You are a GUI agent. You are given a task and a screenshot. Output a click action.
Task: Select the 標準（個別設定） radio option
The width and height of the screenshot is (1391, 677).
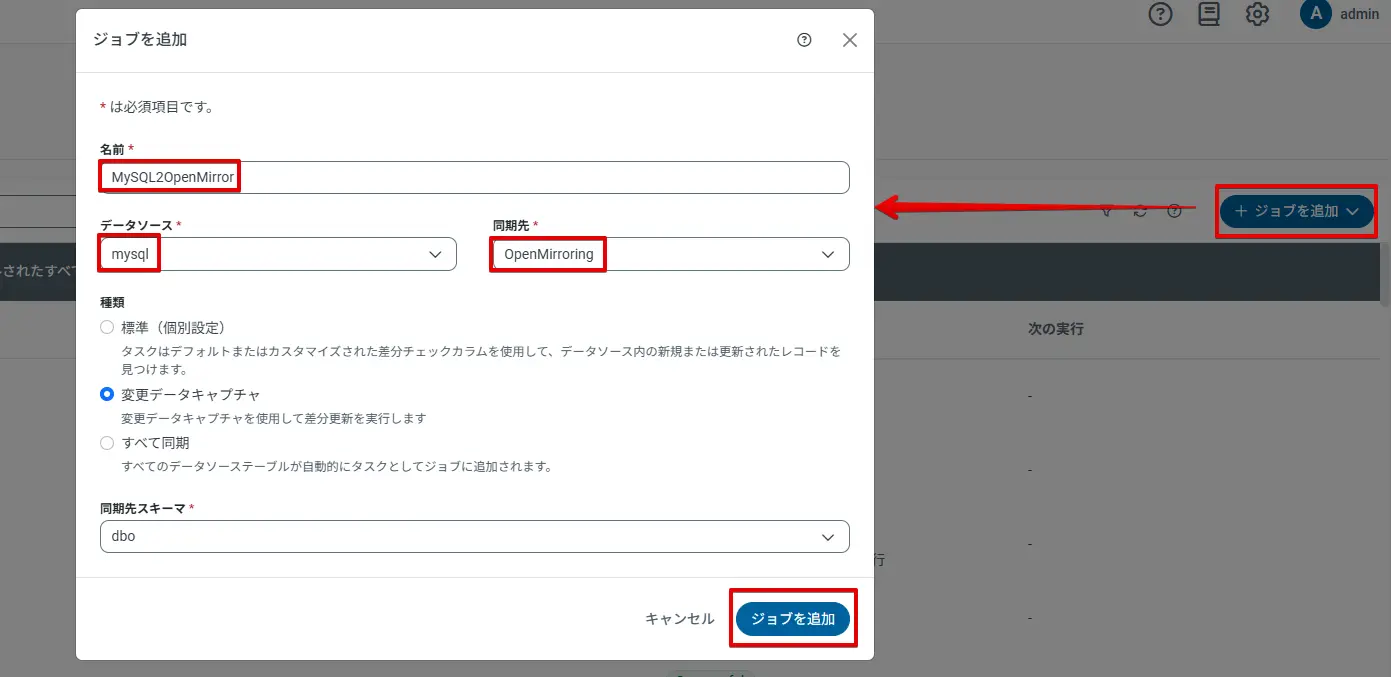107,327
